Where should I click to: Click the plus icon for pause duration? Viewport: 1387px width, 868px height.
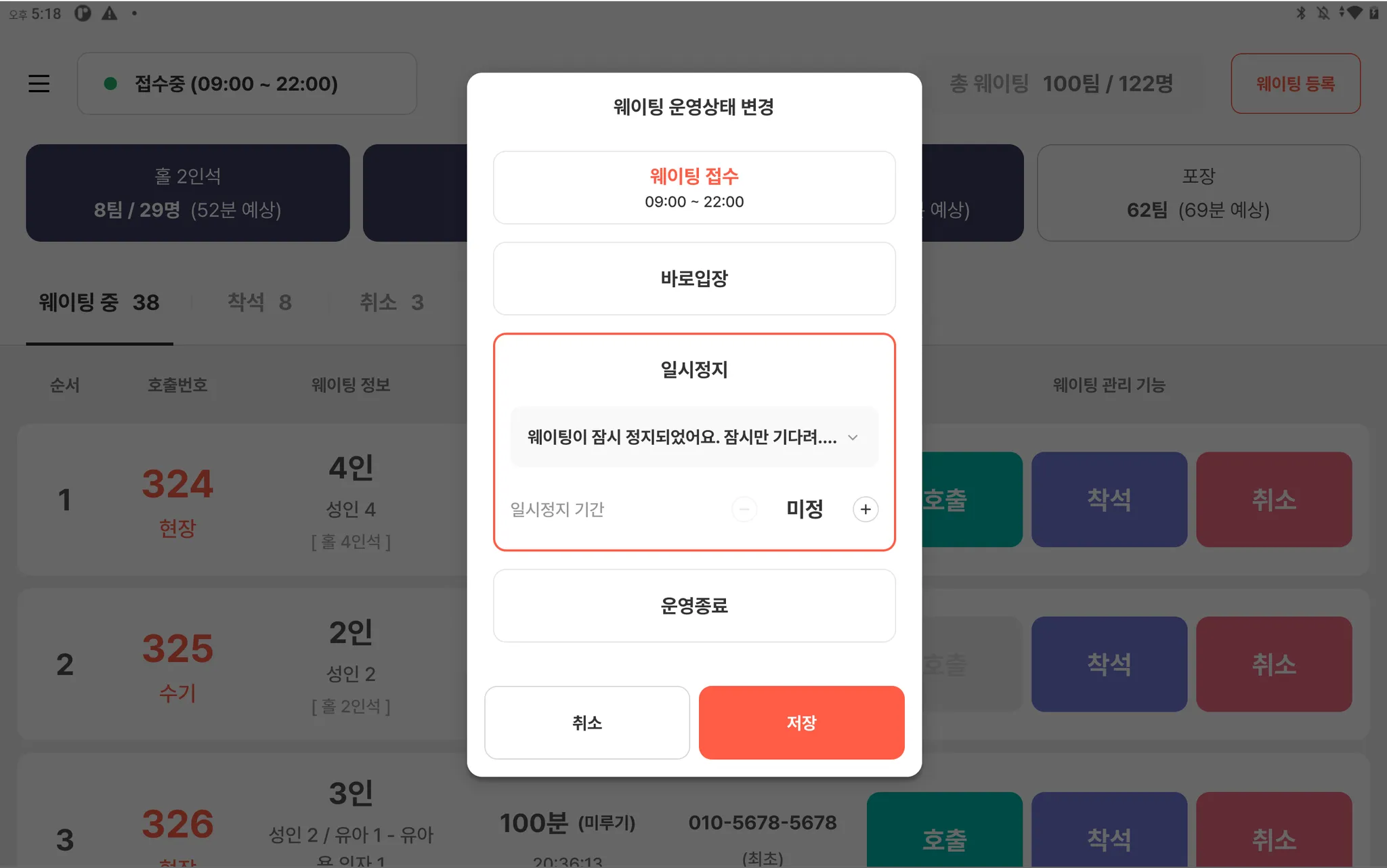click(865, 509)
